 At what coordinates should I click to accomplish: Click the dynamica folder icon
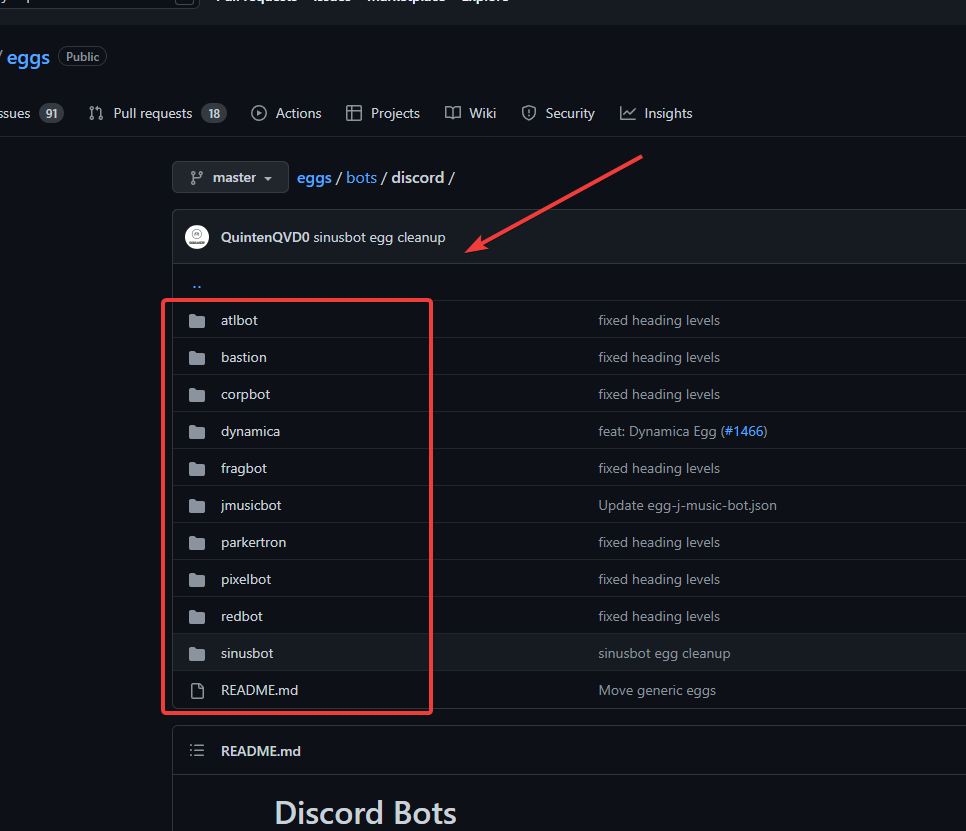(x=197, y=432)
